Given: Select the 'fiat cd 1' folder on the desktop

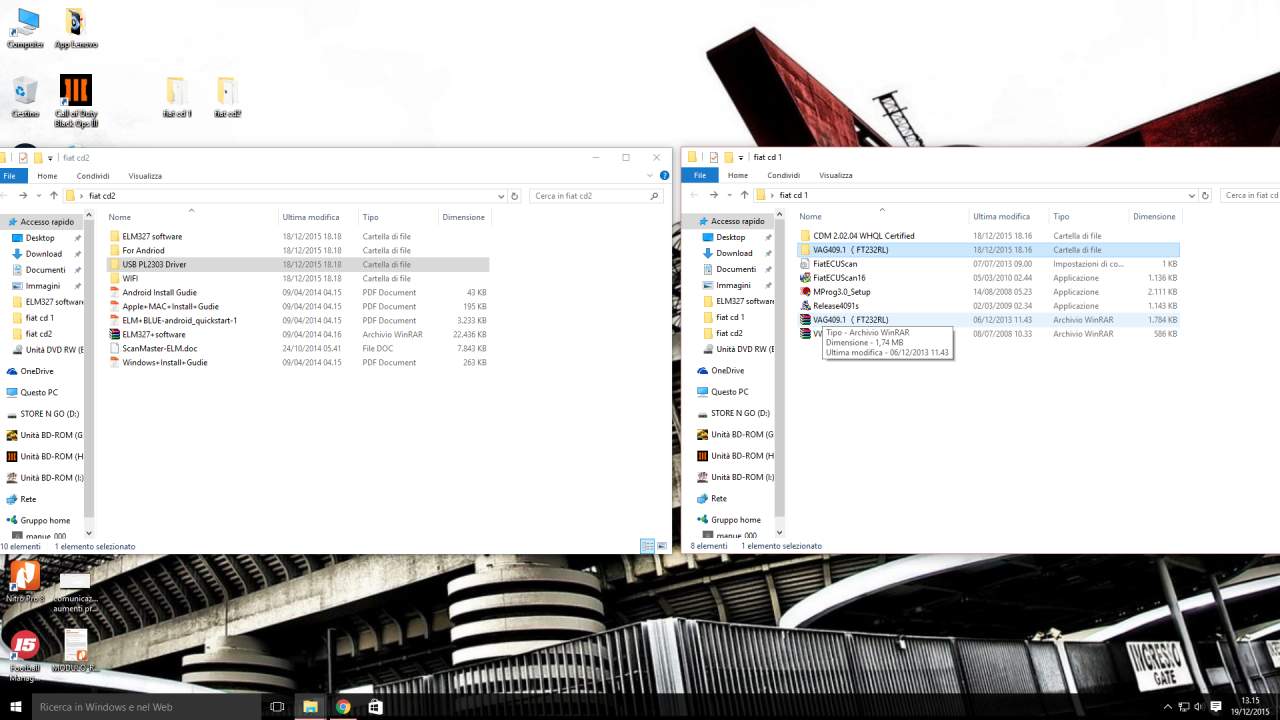Looking at the screenshot, I should 177,97.
